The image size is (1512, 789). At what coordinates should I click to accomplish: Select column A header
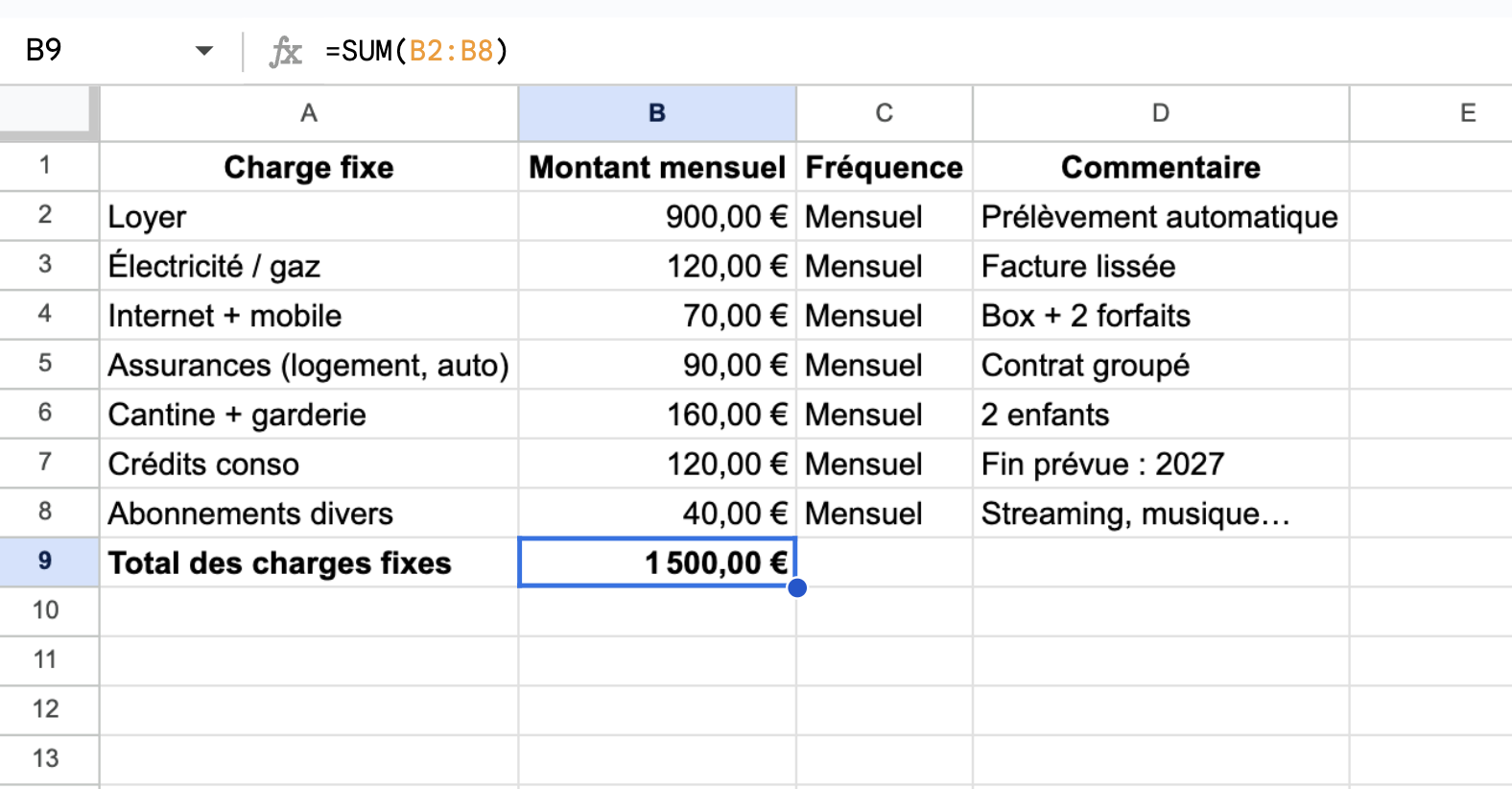tap(309, 113)
